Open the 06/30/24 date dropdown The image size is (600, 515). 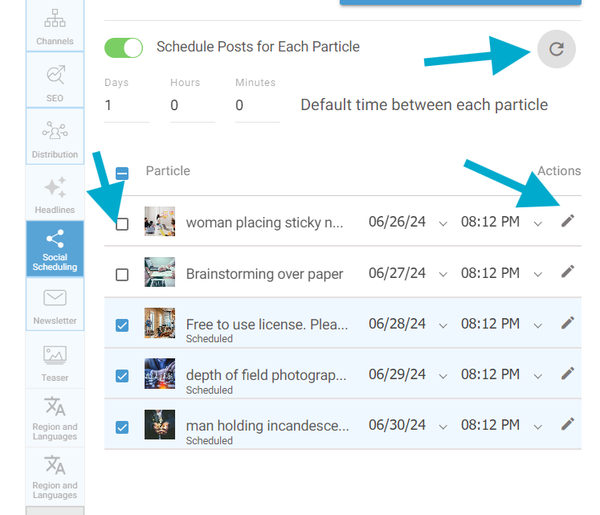pos(443,426)
